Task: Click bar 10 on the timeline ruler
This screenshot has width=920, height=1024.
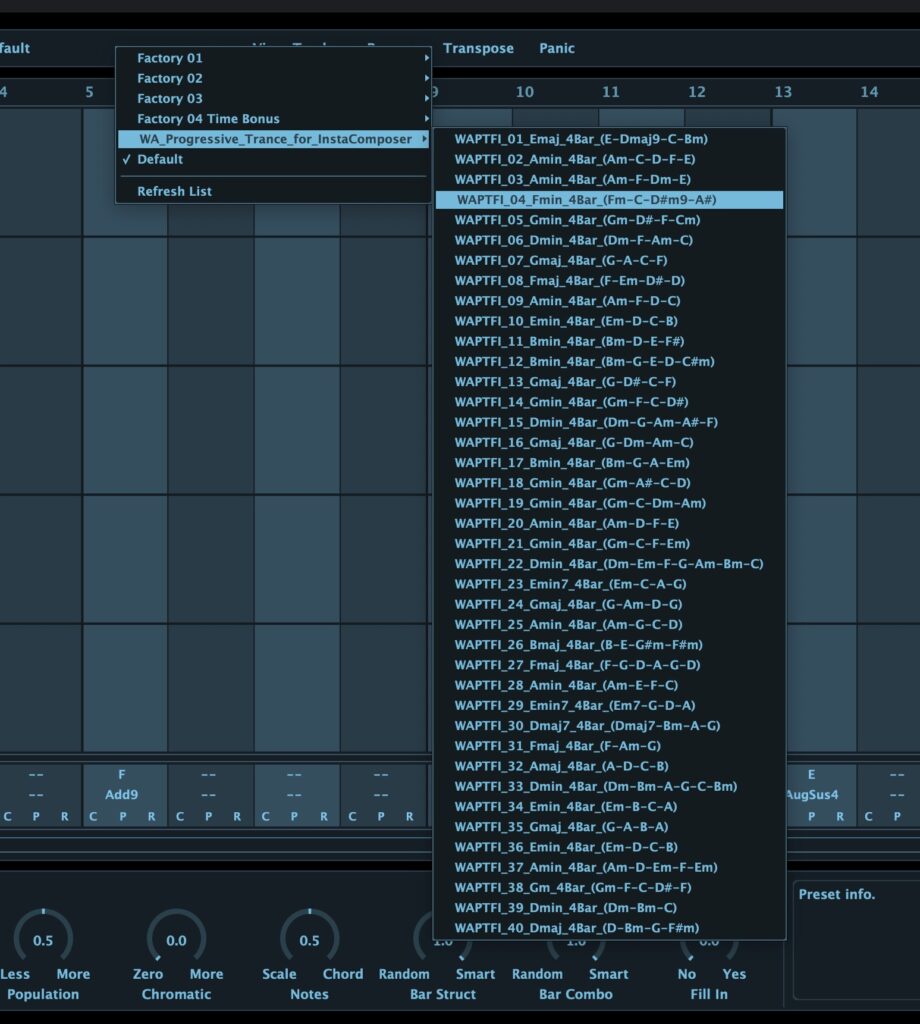Action: tap(524, 92)
